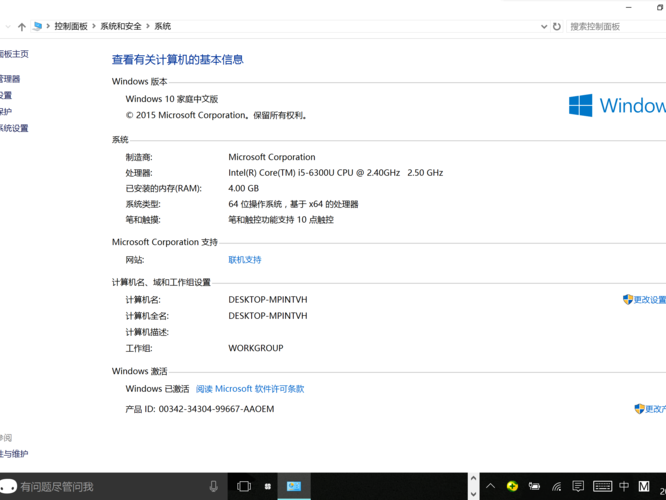Click the shield icon beside 更改设置

pyautogui.click(x=628, y=299)
